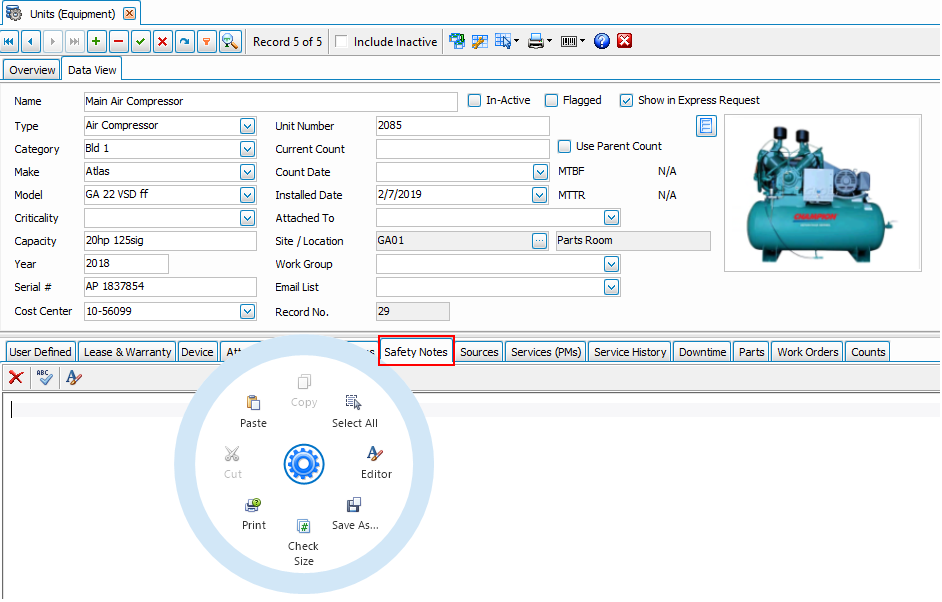Screen dimensions: 942x602
Task: Open the magnifier search icon
Action: point(230,41)
